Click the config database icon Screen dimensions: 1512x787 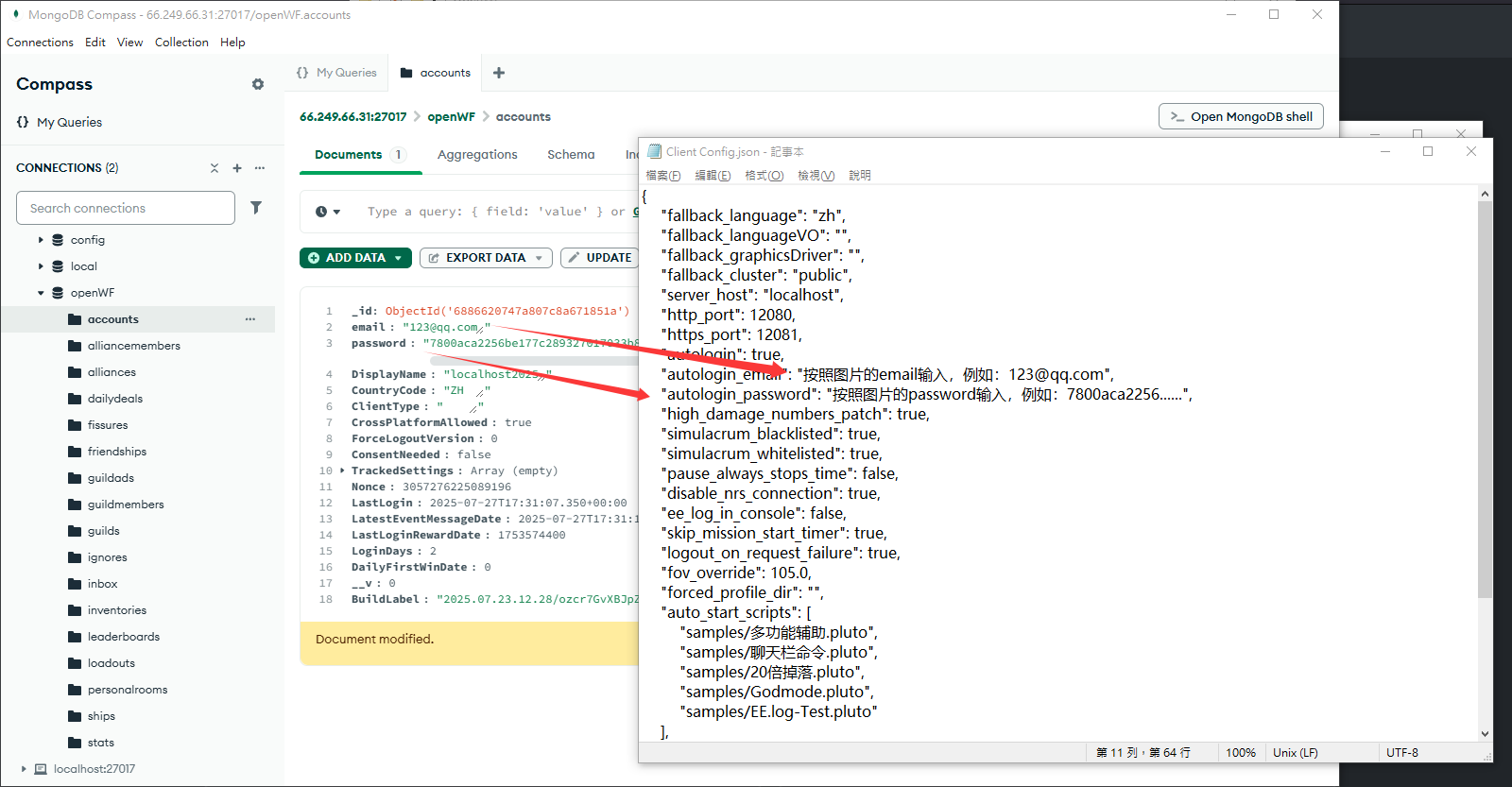tap(58, 240)
